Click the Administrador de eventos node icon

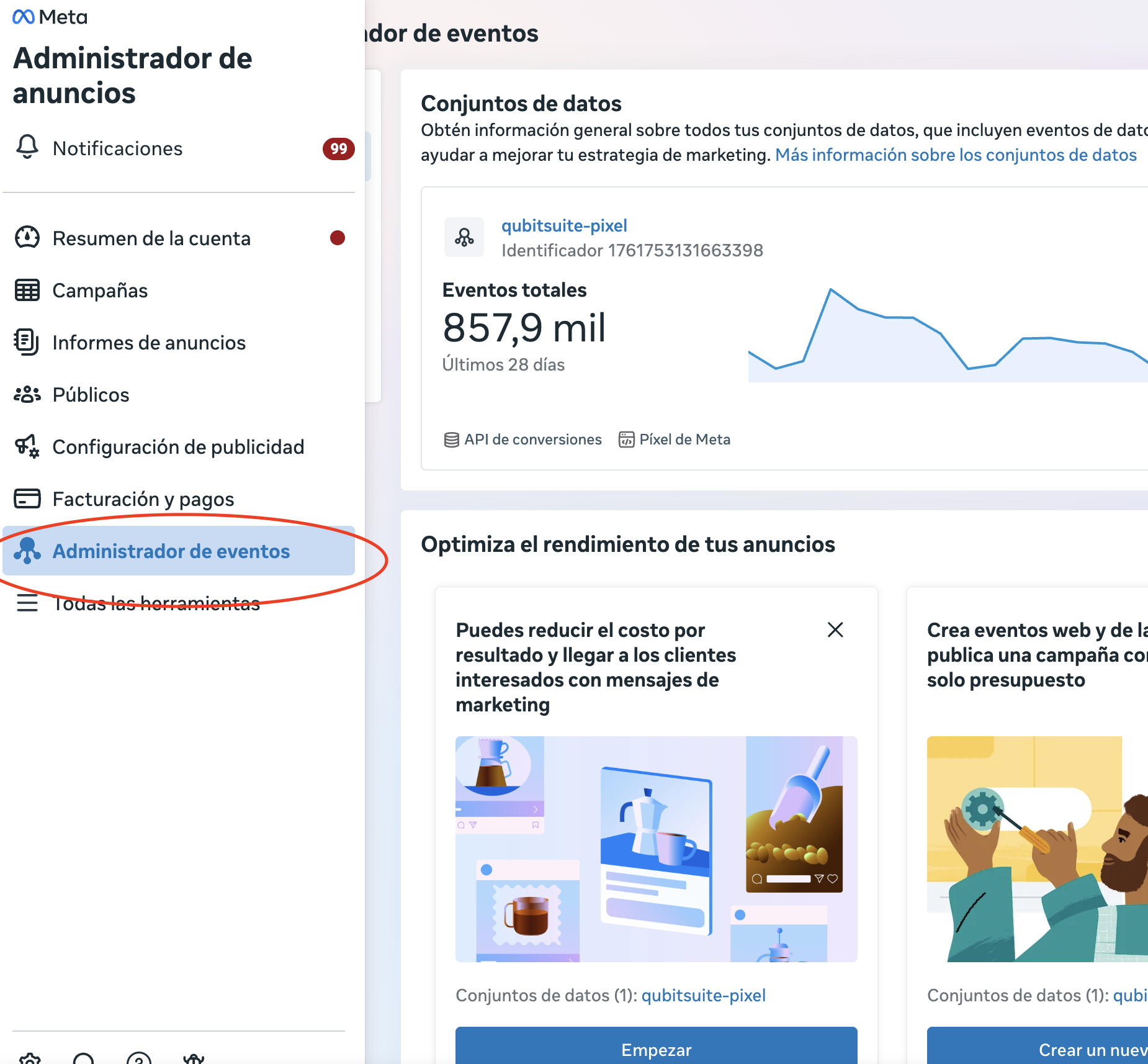coord(27,551)
